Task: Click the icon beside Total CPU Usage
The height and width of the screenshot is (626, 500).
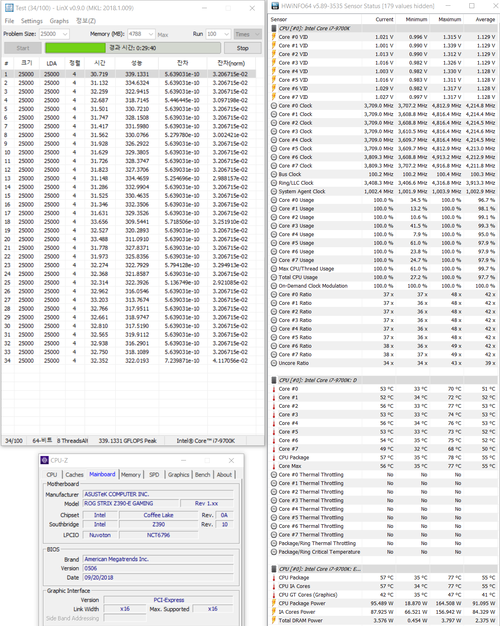Action: coord(274,277)
